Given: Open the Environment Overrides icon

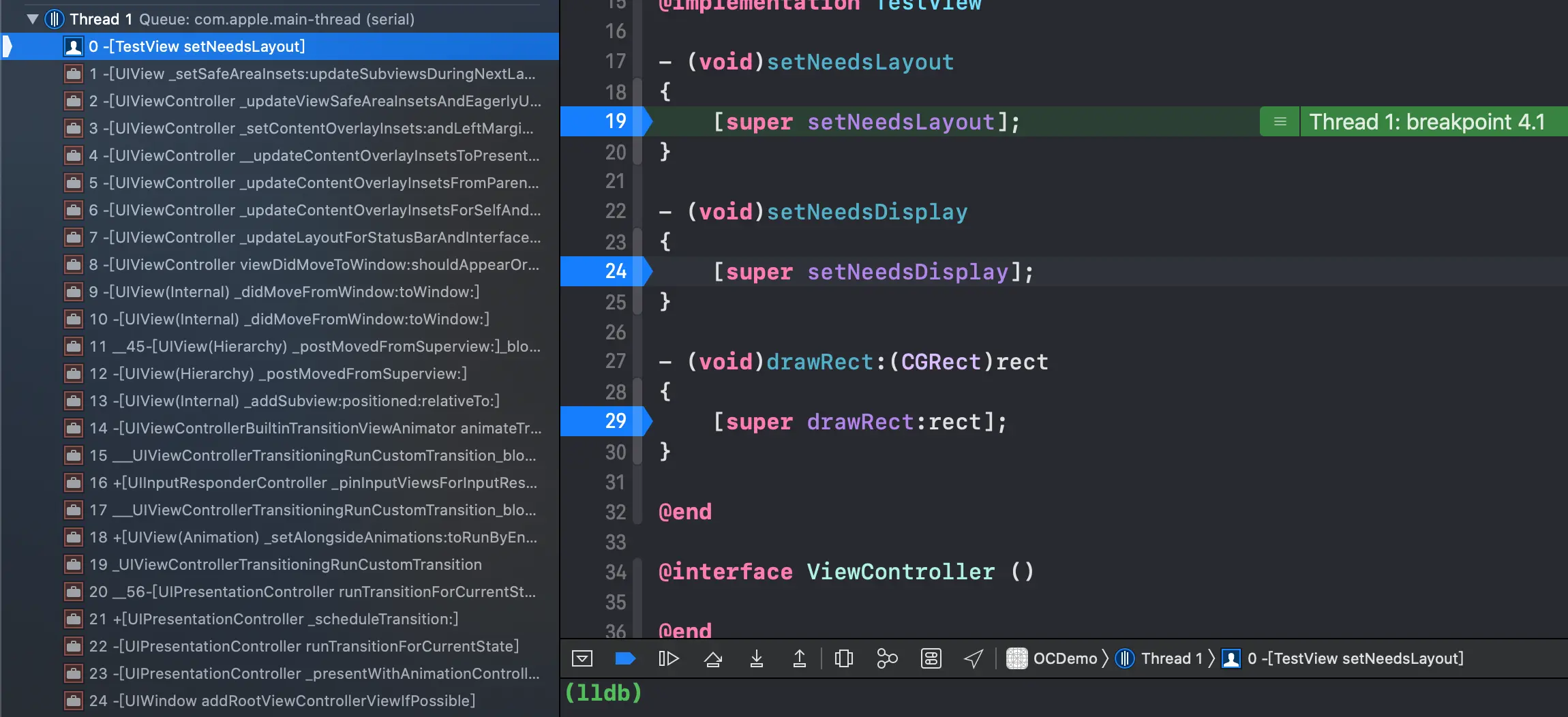Looking at the screenshot, I should click(931, 658).
